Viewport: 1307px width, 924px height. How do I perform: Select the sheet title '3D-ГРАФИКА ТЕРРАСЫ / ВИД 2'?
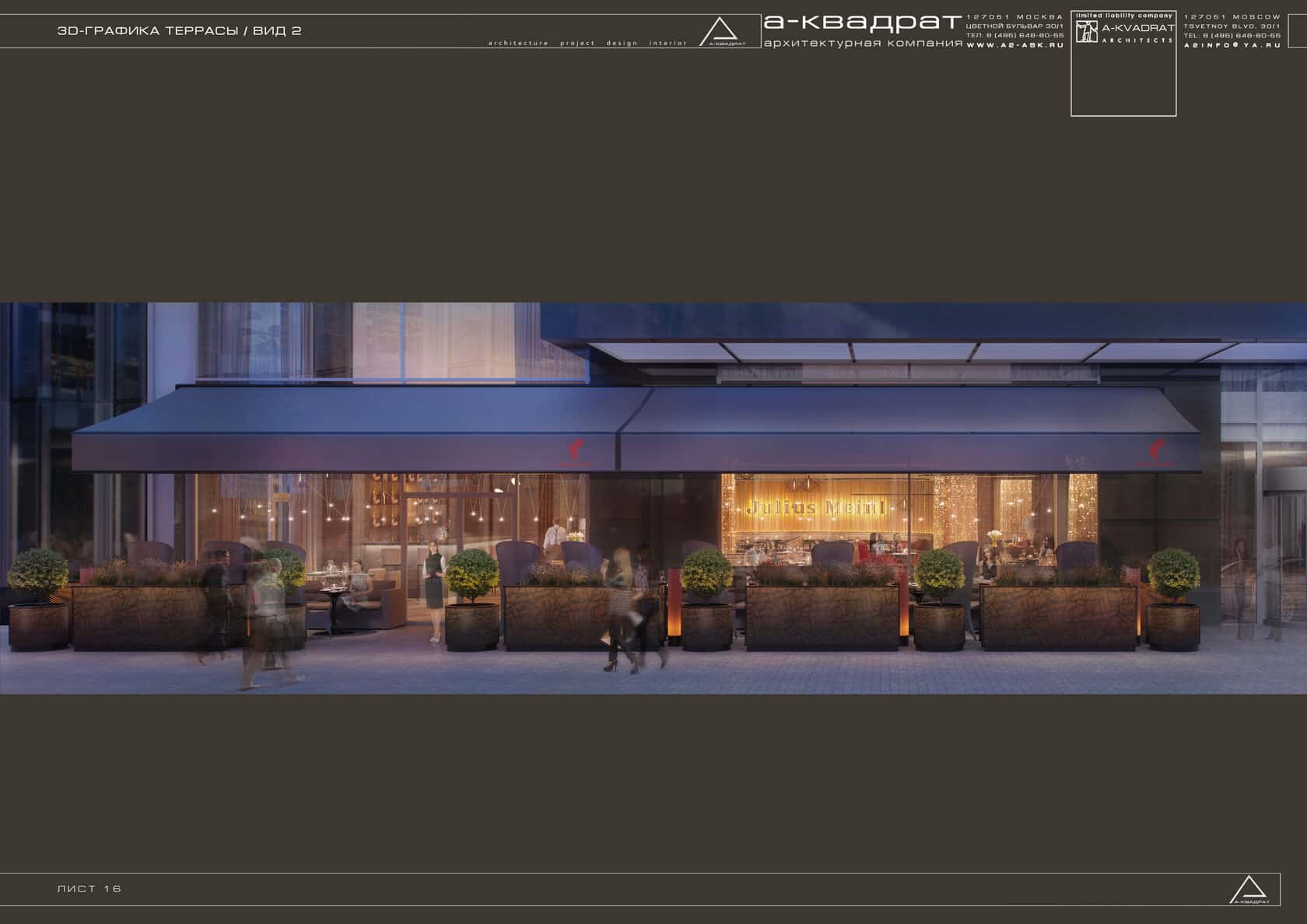[x=180, y=31]
